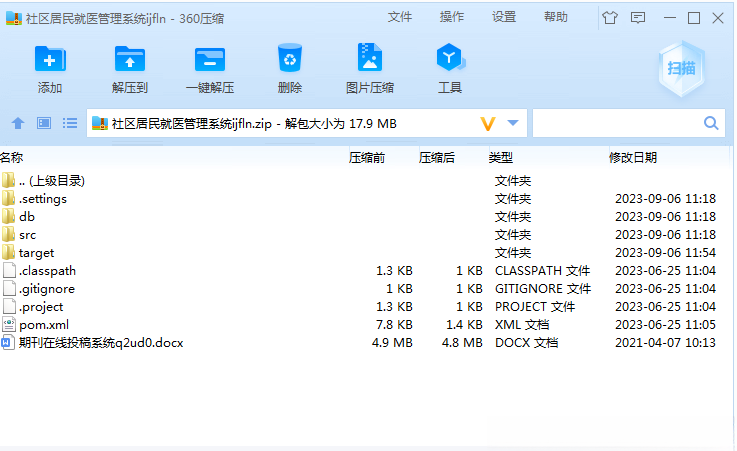Open the feedback message icon in title bar

coord(638,18)
